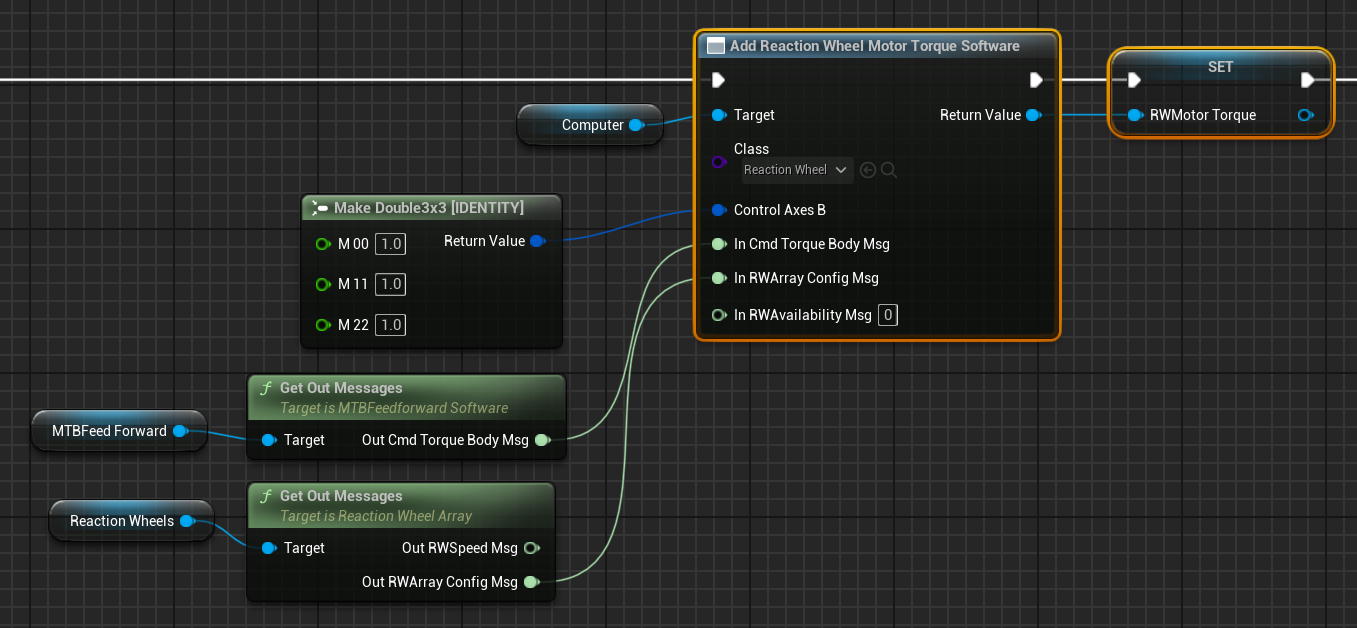Click the Class use-selected arrow icon
The width and height of the screenshot is (1357, 628).
(x=868, y=170)
